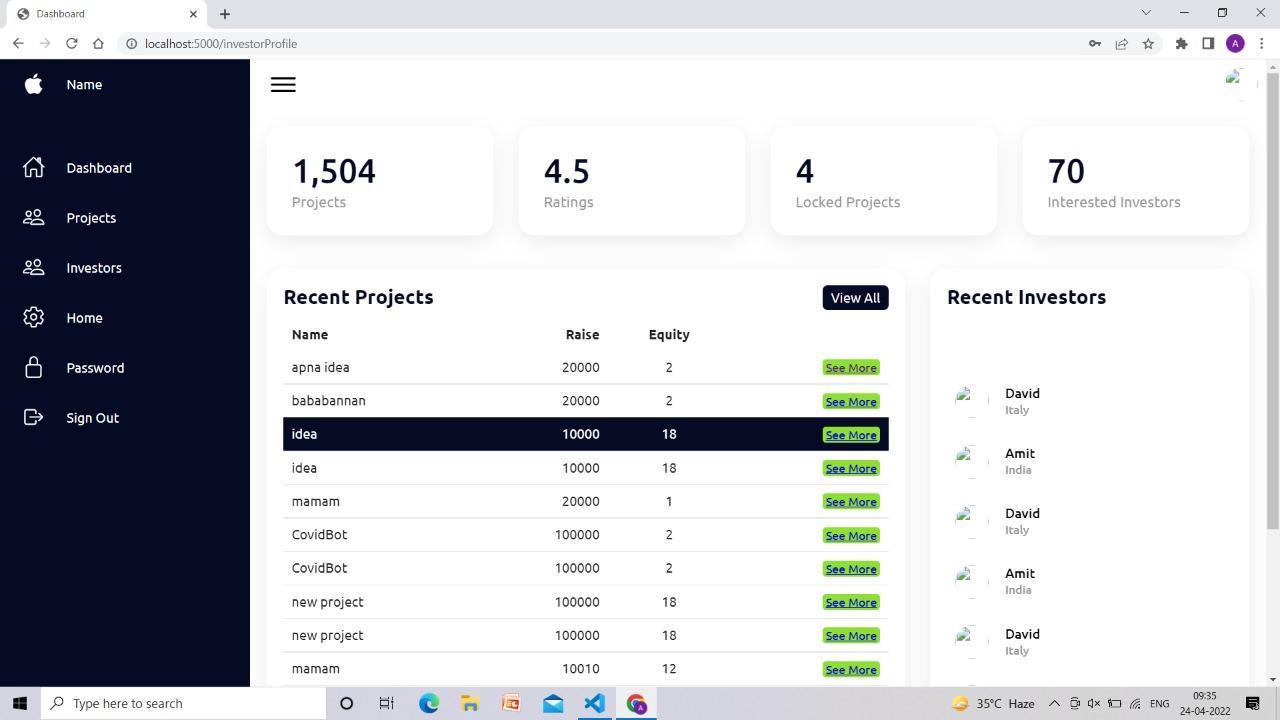Click See More for apna idea

(851, 368)
